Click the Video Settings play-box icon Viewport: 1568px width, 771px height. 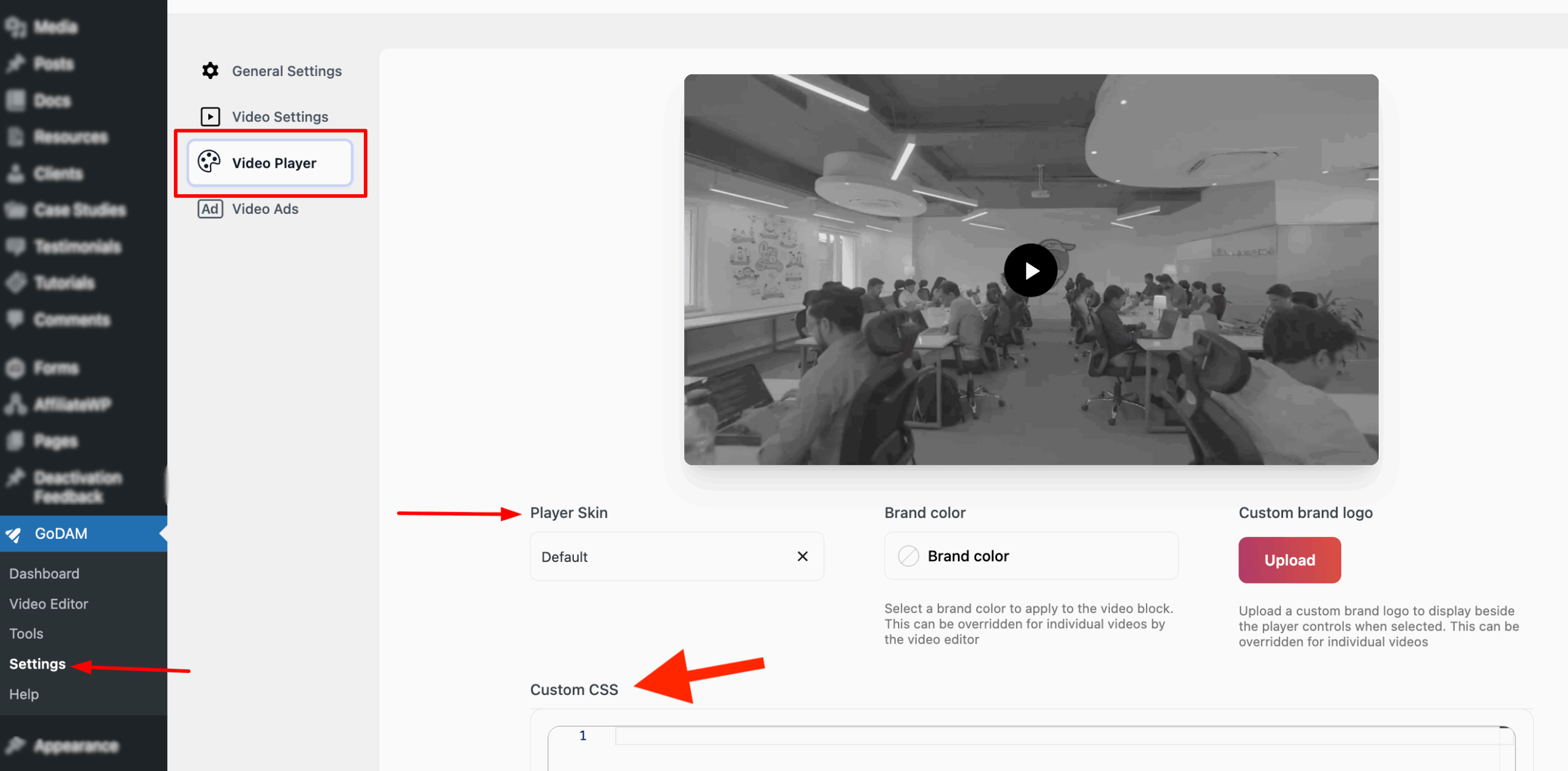click(210, 116)
